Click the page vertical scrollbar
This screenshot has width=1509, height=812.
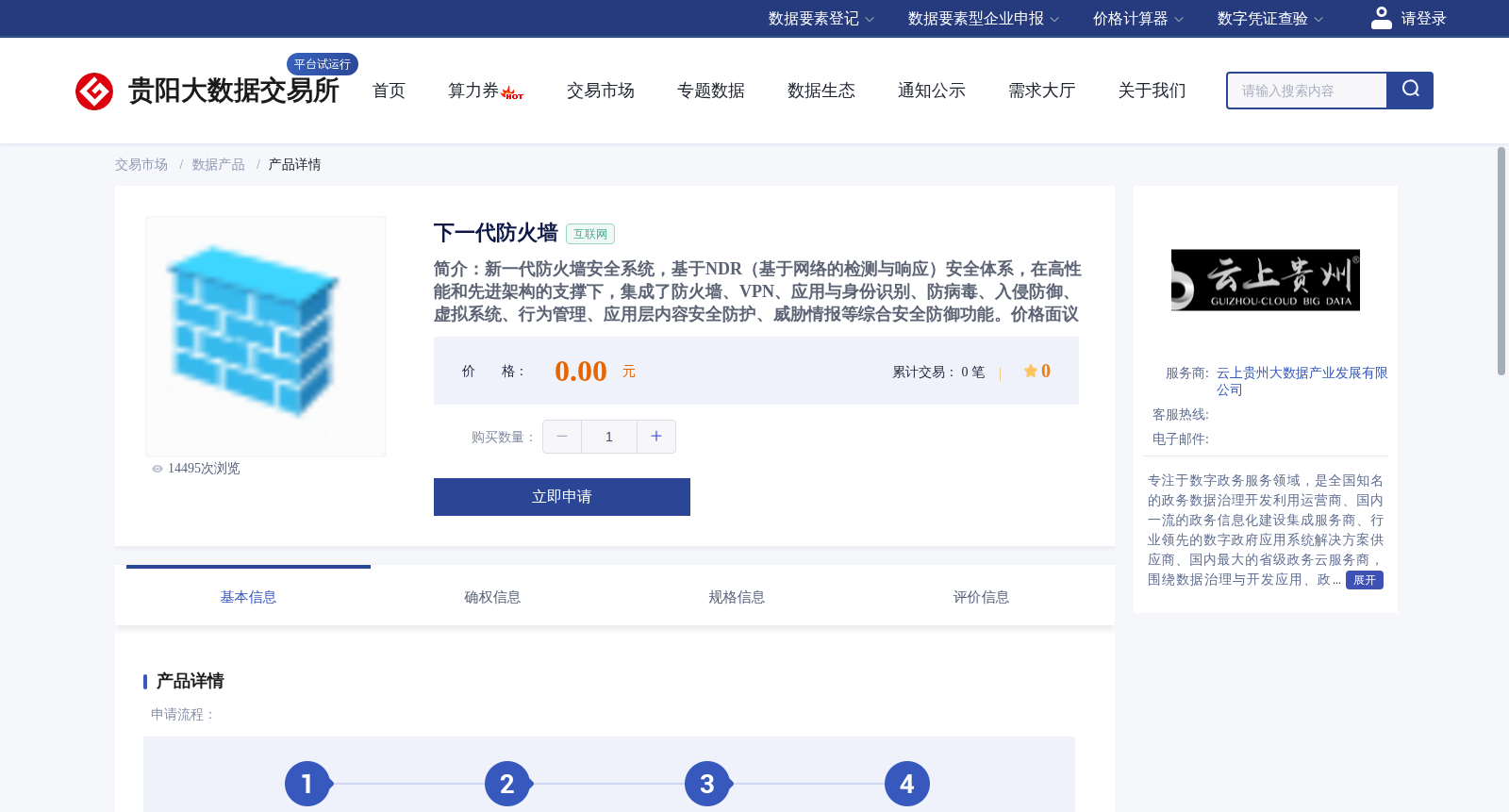(x=1501, y=261)
